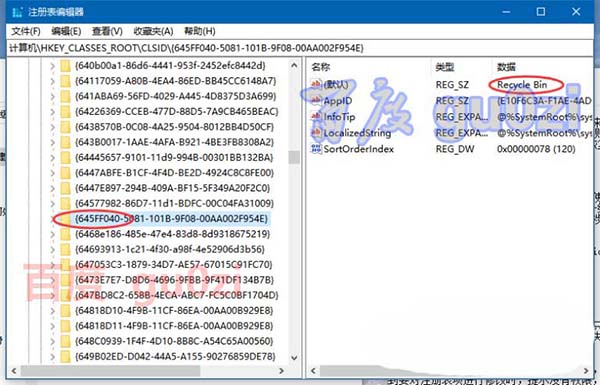Expand the {64117059-A80B-4EA4-86ED-BB45CC6148A7} key

coord(53,81)
